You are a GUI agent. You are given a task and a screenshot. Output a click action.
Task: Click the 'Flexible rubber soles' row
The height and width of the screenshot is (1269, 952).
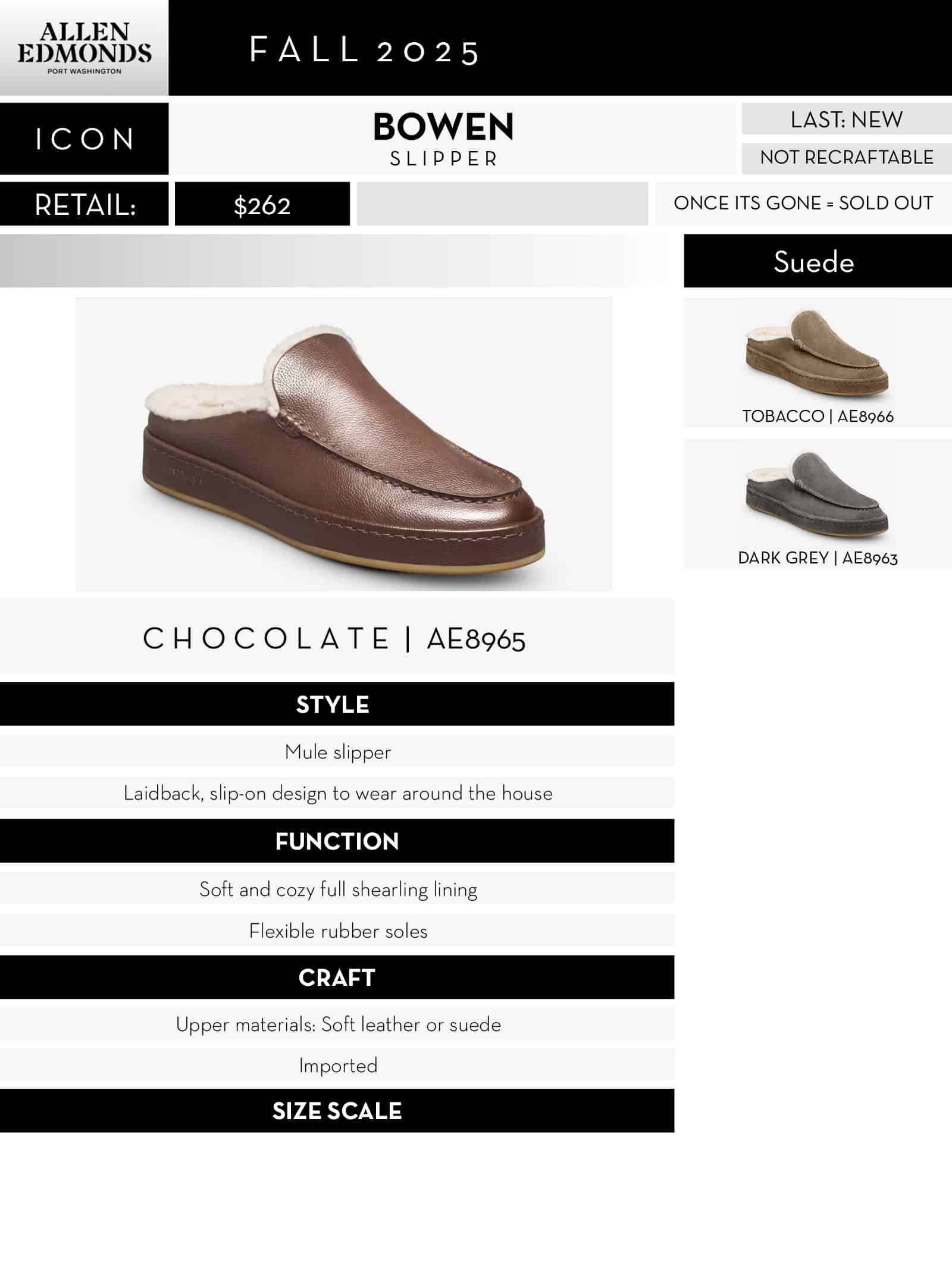(x=338, y=931)
